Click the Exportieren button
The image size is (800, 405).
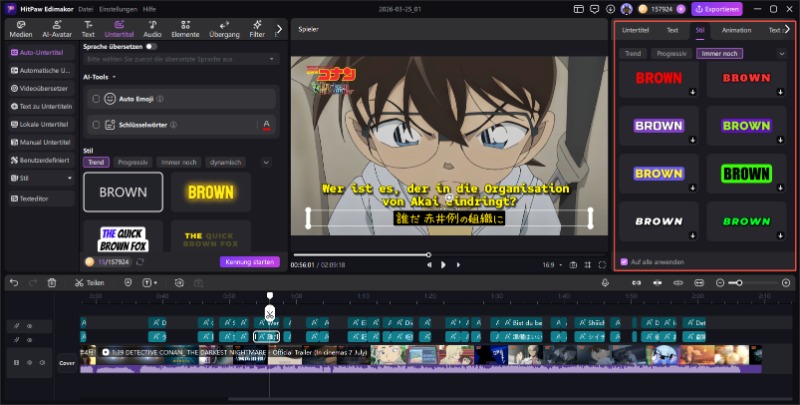(717, 9)
